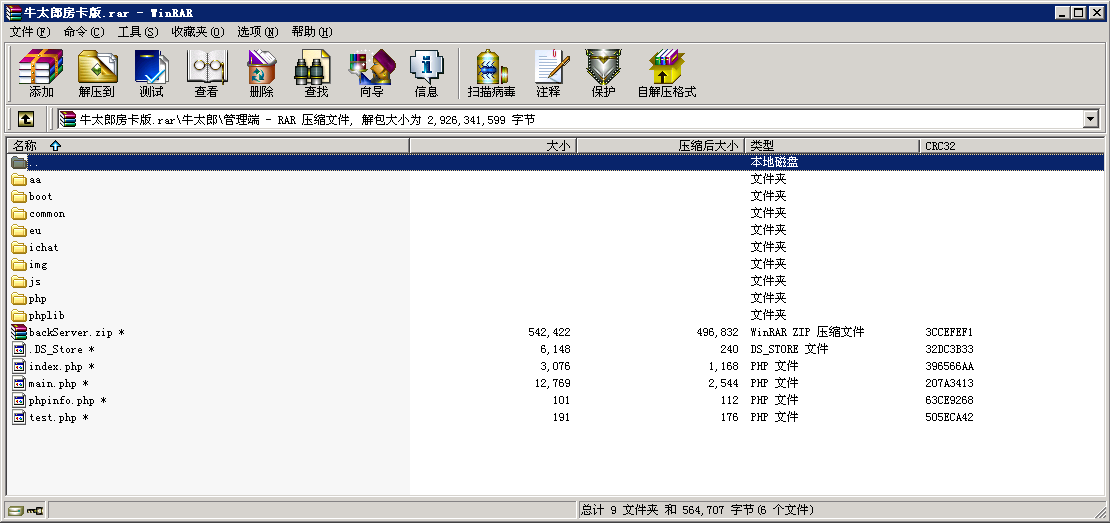The image size is (1110, 523).
Task: Click the SFX (自解压格式) icon
Action: [666, 74]
